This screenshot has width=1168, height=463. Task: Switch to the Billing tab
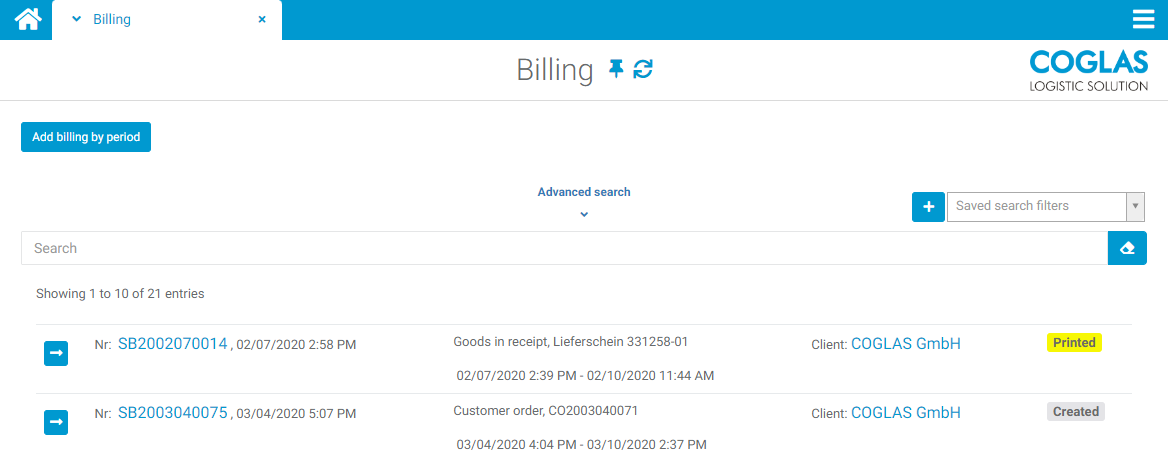pos(112,19)
